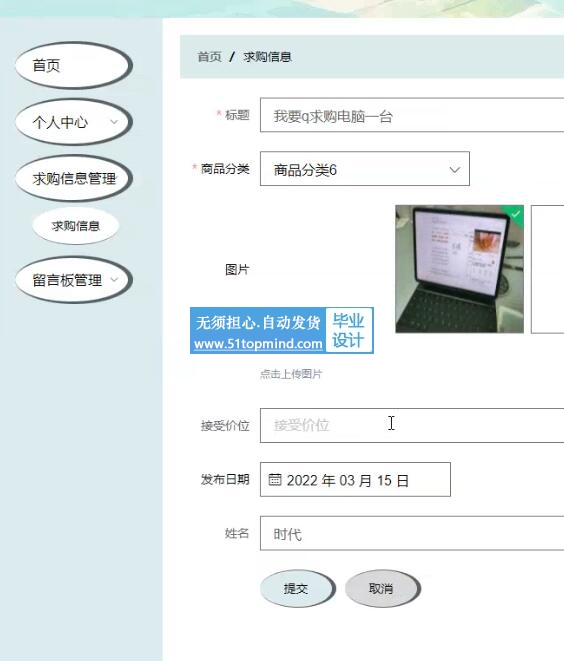Open the calendar icon in publish date
Image resolution: width=564 pixels, height=661 pixels.
[x=275, y=479]
